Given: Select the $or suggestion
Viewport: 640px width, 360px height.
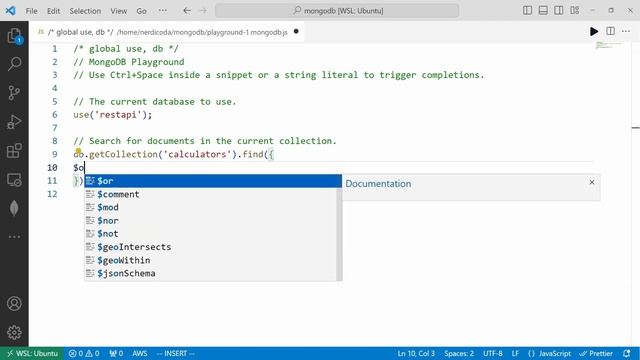Looking at the screenshot, I should point(213,181).
